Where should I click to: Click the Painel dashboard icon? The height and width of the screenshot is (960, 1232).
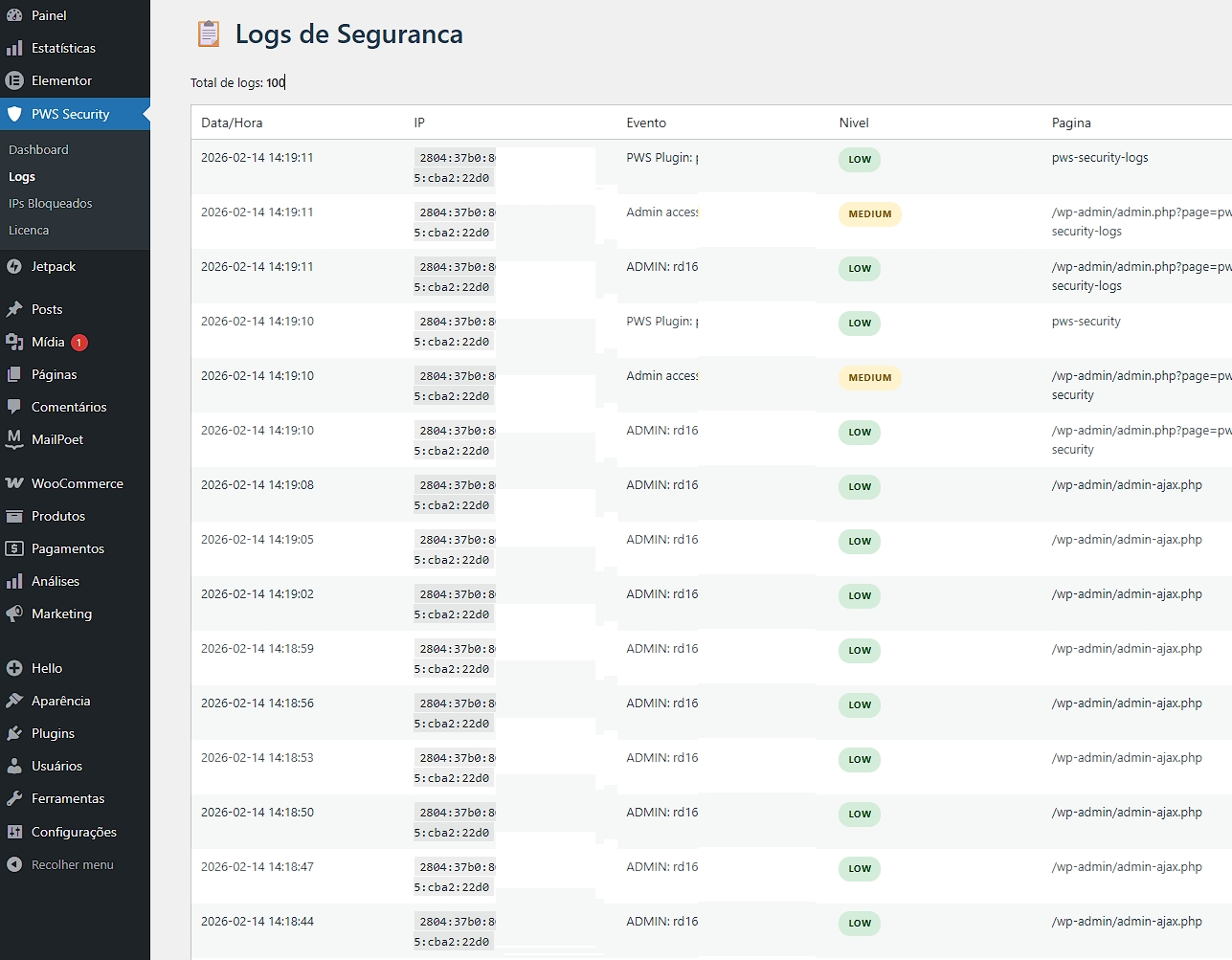(x=14, y=15)
